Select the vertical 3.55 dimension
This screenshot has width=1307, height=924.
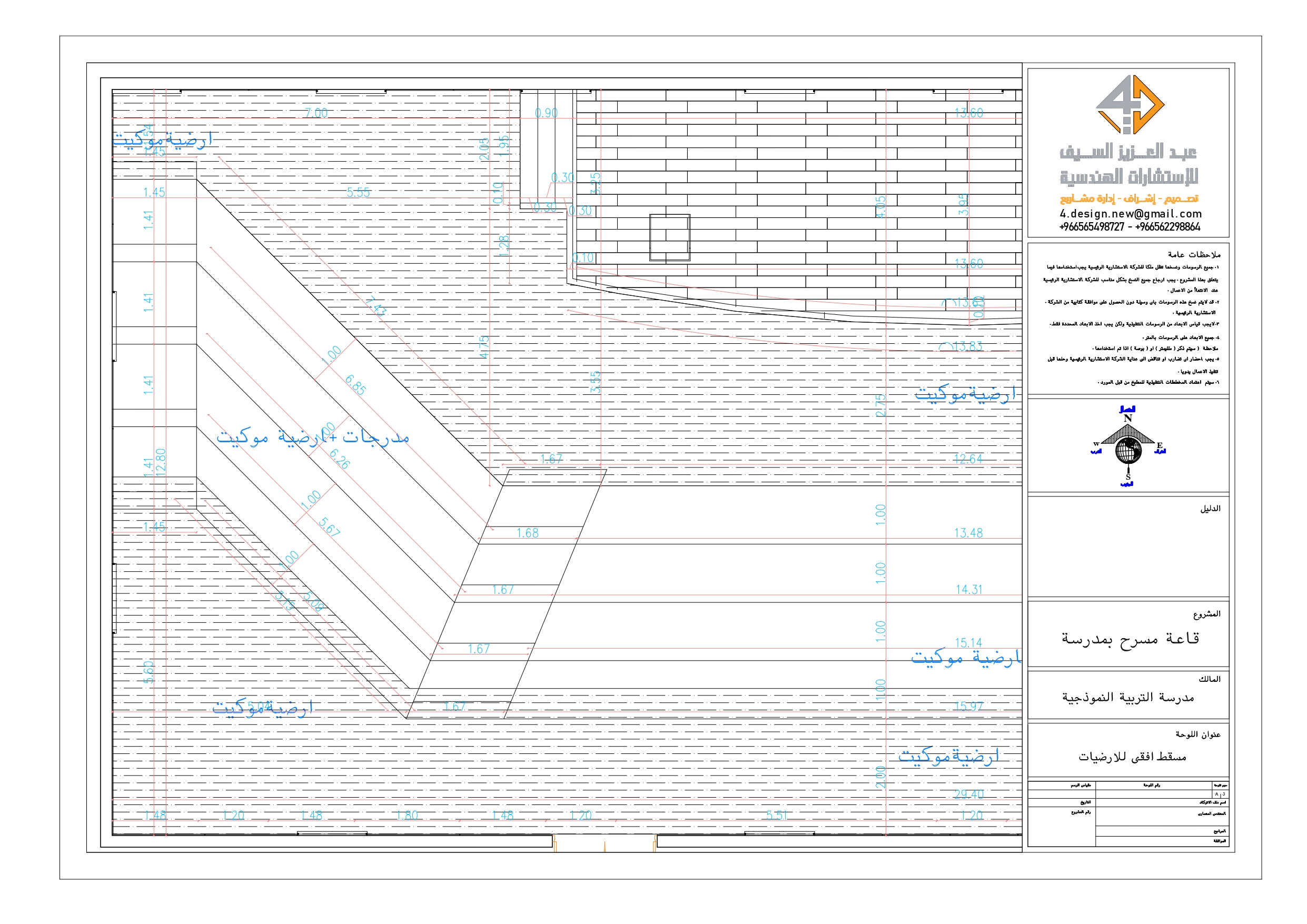[x=595, y=382]
